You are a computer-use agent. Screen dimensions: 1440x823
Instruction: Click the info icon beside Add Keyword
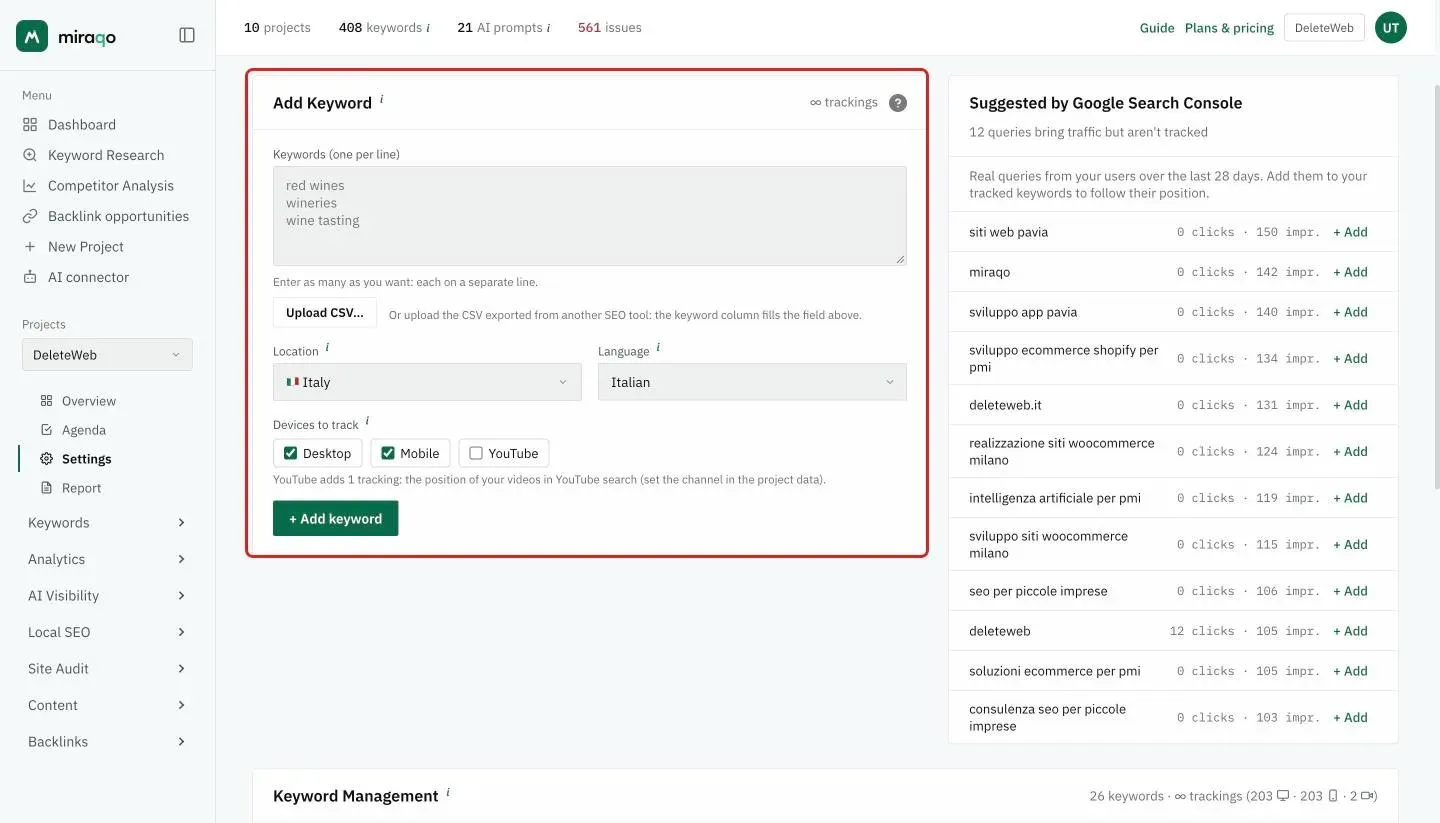point(382,99)
